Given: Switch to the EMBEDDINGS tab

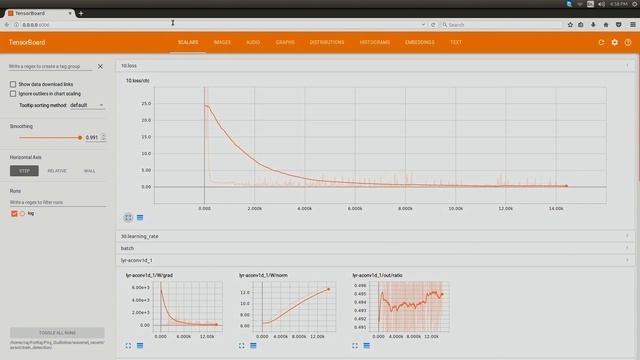Looking at the screenshot, I should pos(420,42).
